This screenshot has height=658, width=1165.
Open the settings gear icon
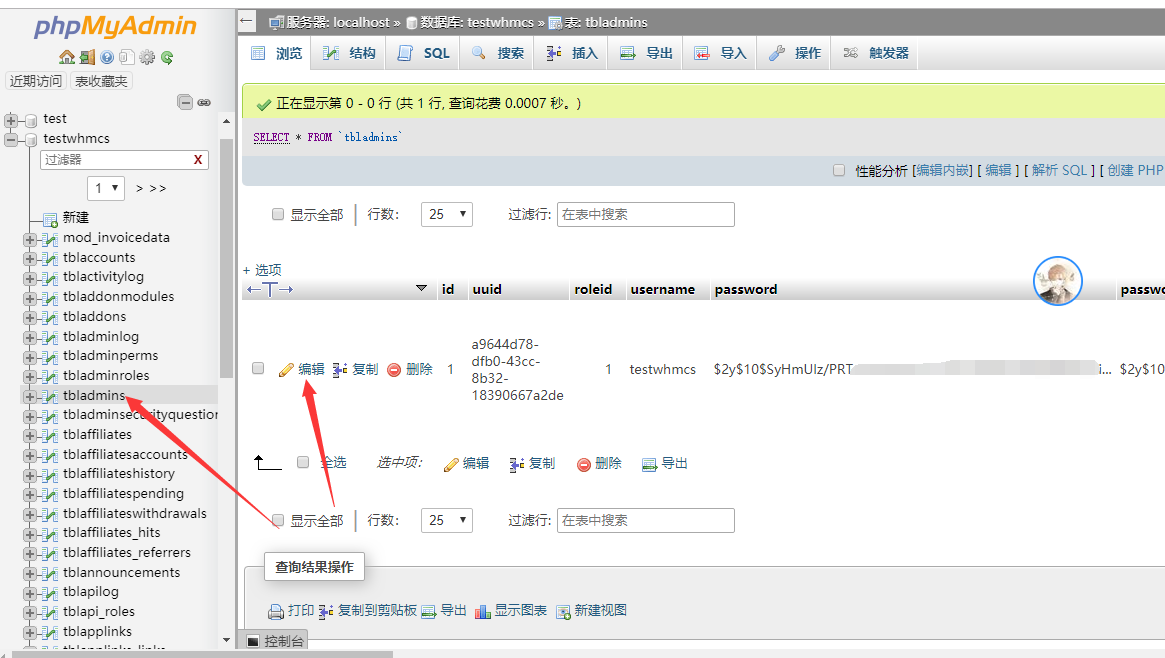click(147, 57)
